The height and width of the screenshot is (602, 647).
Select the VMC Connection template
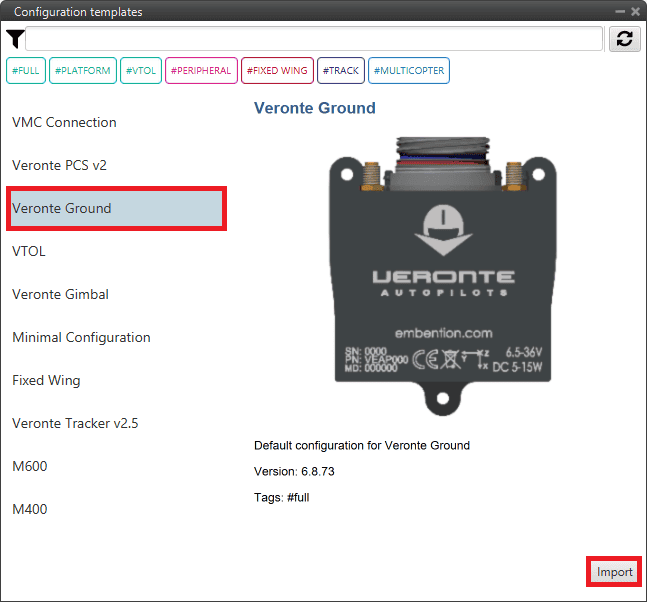64,122
